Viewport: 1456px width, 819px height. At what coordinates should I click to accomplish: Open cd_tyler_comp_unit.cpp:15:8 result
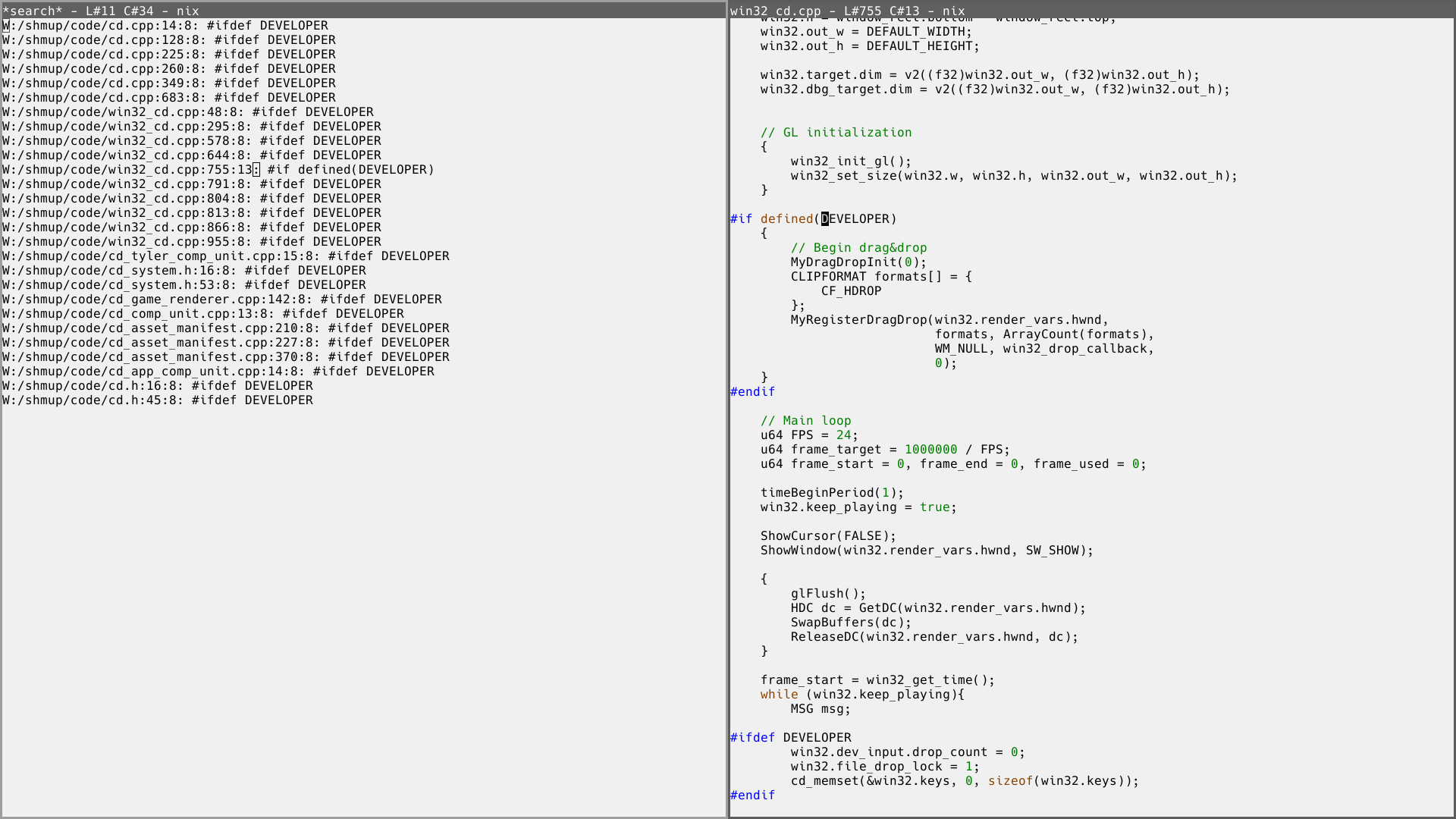point(226,256)
